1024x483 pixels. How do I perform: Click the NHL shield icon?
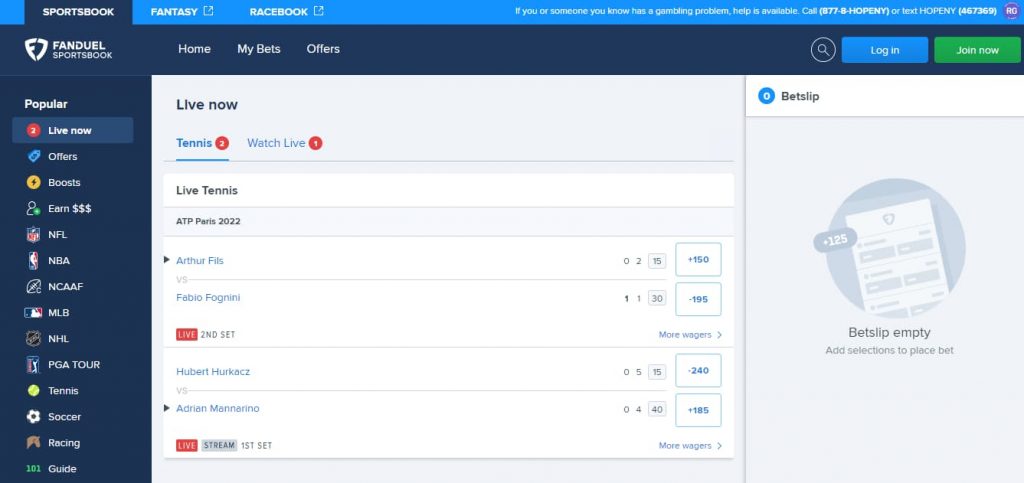(33, 339)
